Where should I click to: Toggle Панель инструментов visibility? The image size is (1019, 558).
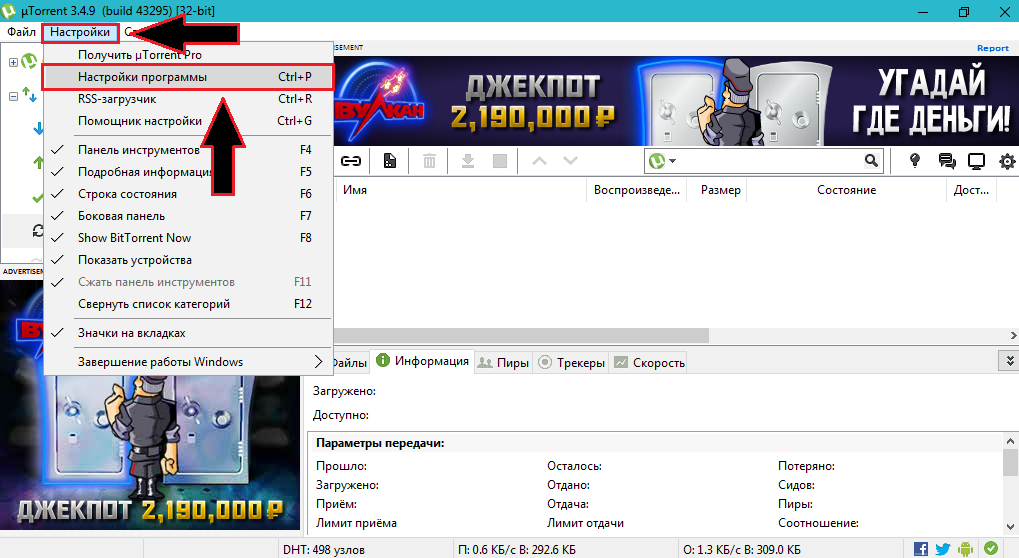pos(188,149)
